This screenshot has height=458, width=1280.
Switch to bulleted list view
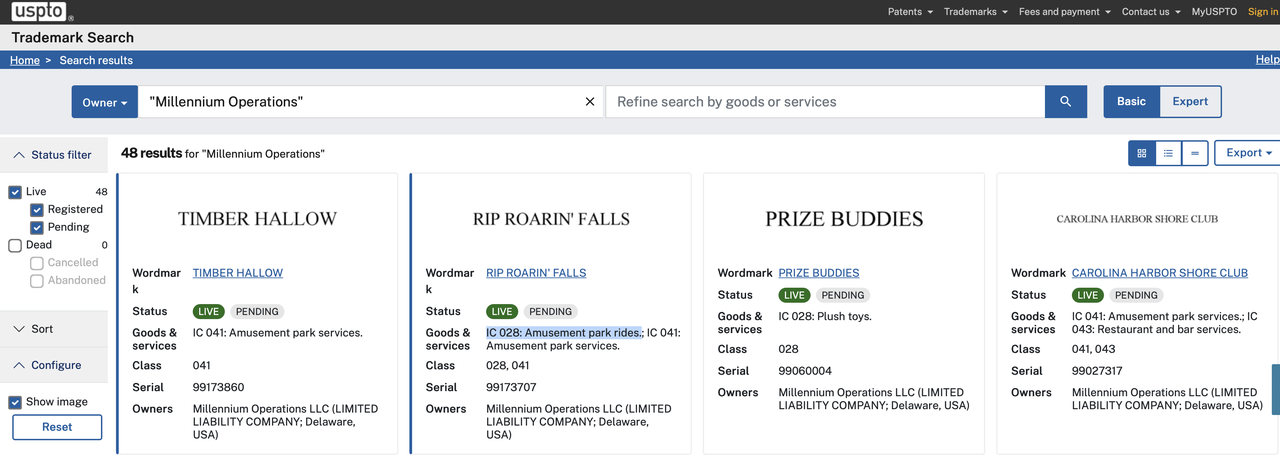coord(1168,153)
